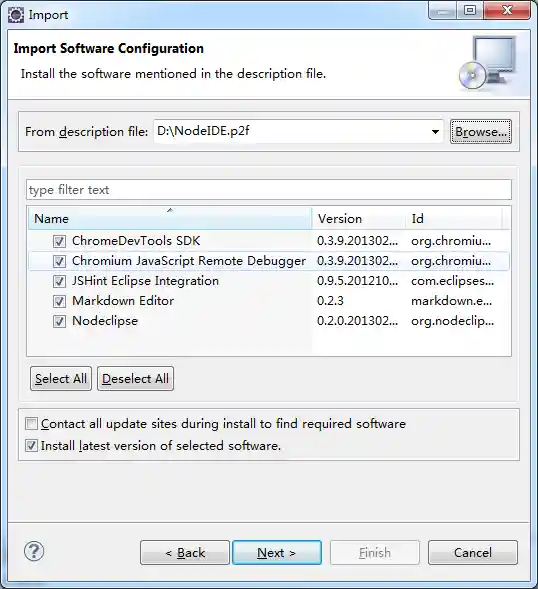
Task: Uncheck Chromium JavaScript Remote Debugger checkbox
Action: click(59, 261)
